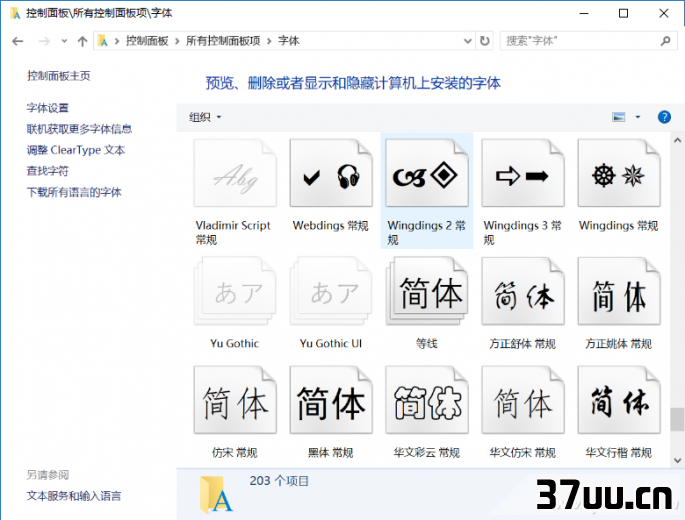Open 控制面板主页 link
The width and height of the screenshot is (685, 520).
coord(59,76)
